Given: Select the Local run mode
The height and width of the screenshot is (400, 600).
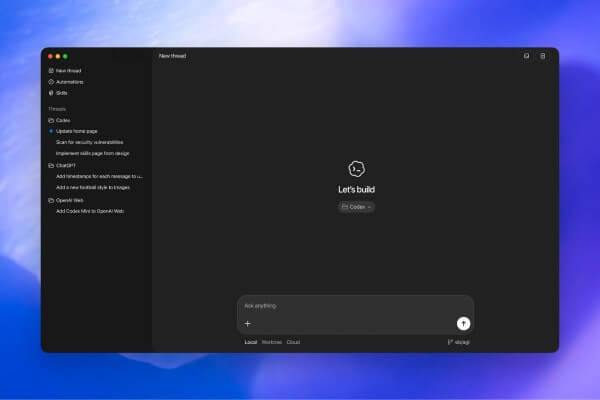Looking at the screenshot, I should pyautogui.click(x=251, y=342).
